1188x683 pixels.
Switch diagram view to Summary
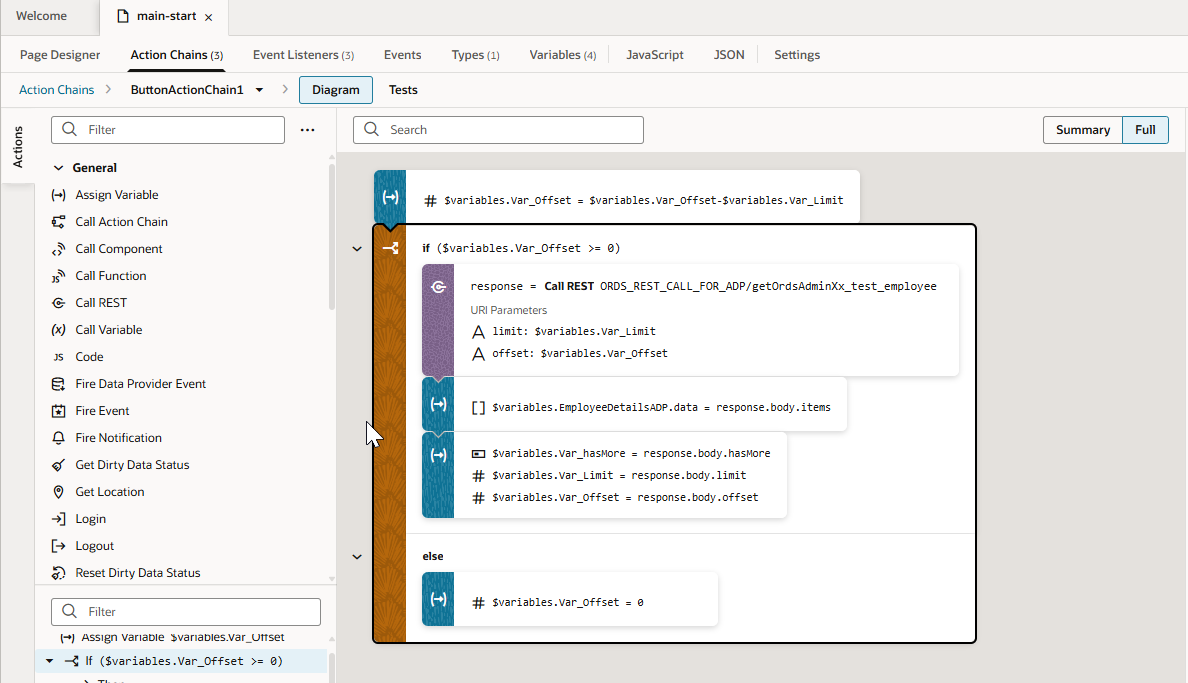tap(1082, 130)
